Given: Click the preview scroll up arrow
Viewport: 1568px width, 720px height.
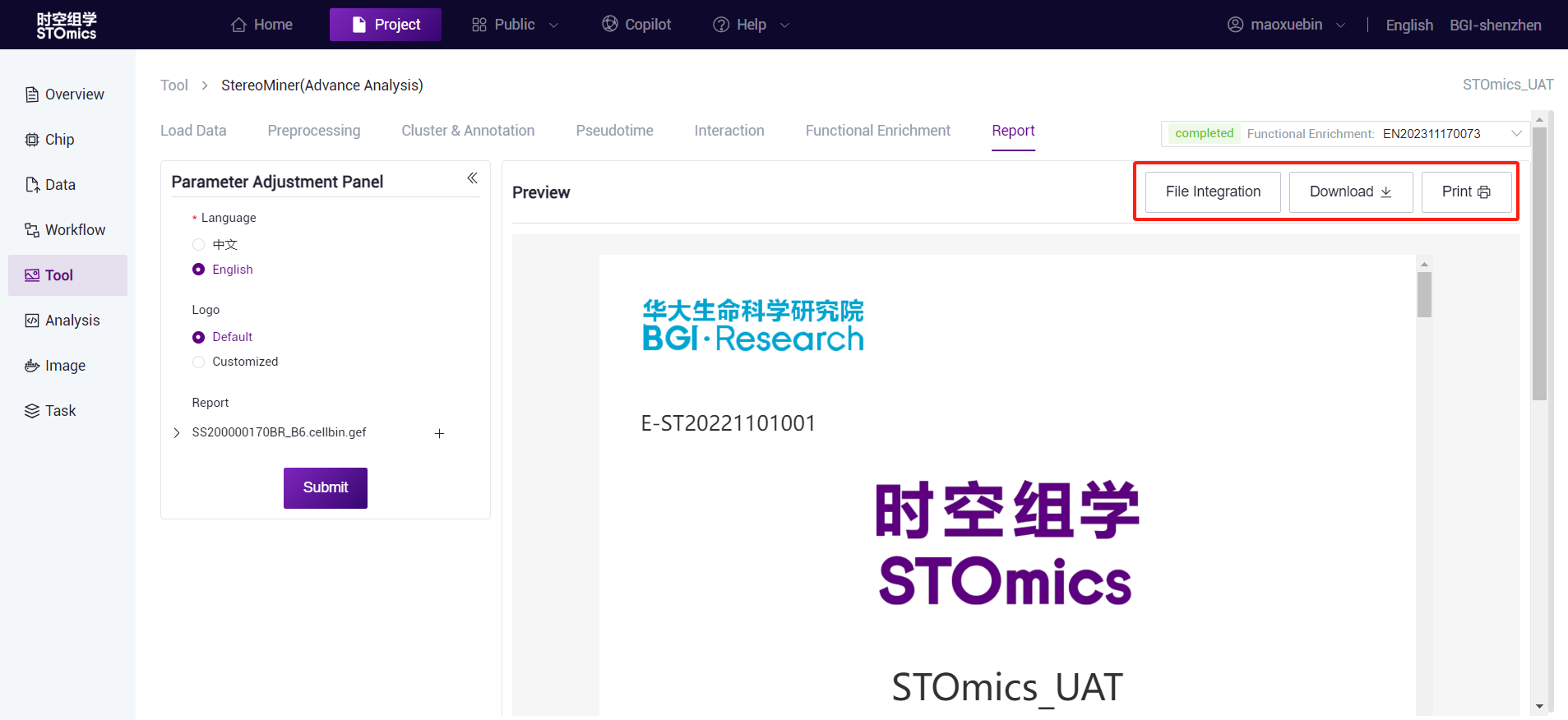Looking at the screenshot, I should pyautogui.click(x=1424, y=264).
